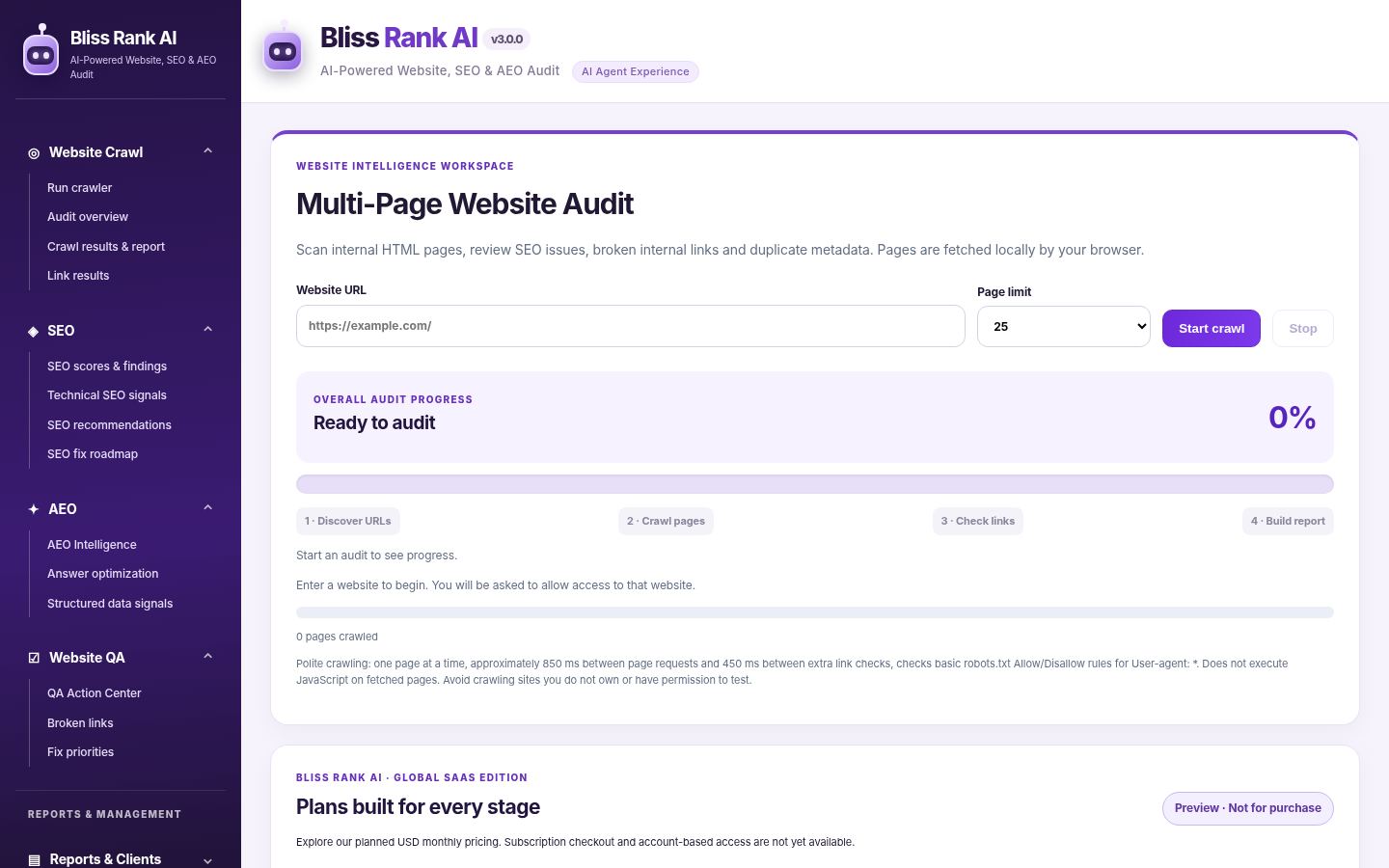Open SEO scores & findings
1389x868 pixels.
(107, 366)
